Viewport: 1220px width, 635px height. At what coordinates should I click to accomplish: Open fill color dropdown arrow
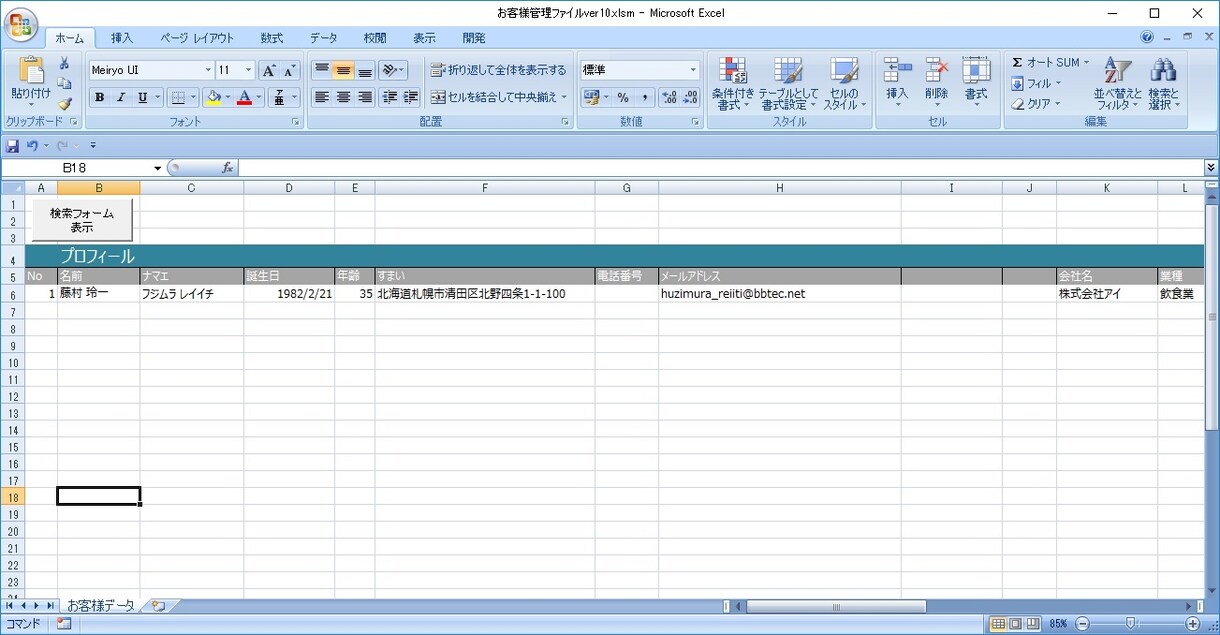click(228, 97)
